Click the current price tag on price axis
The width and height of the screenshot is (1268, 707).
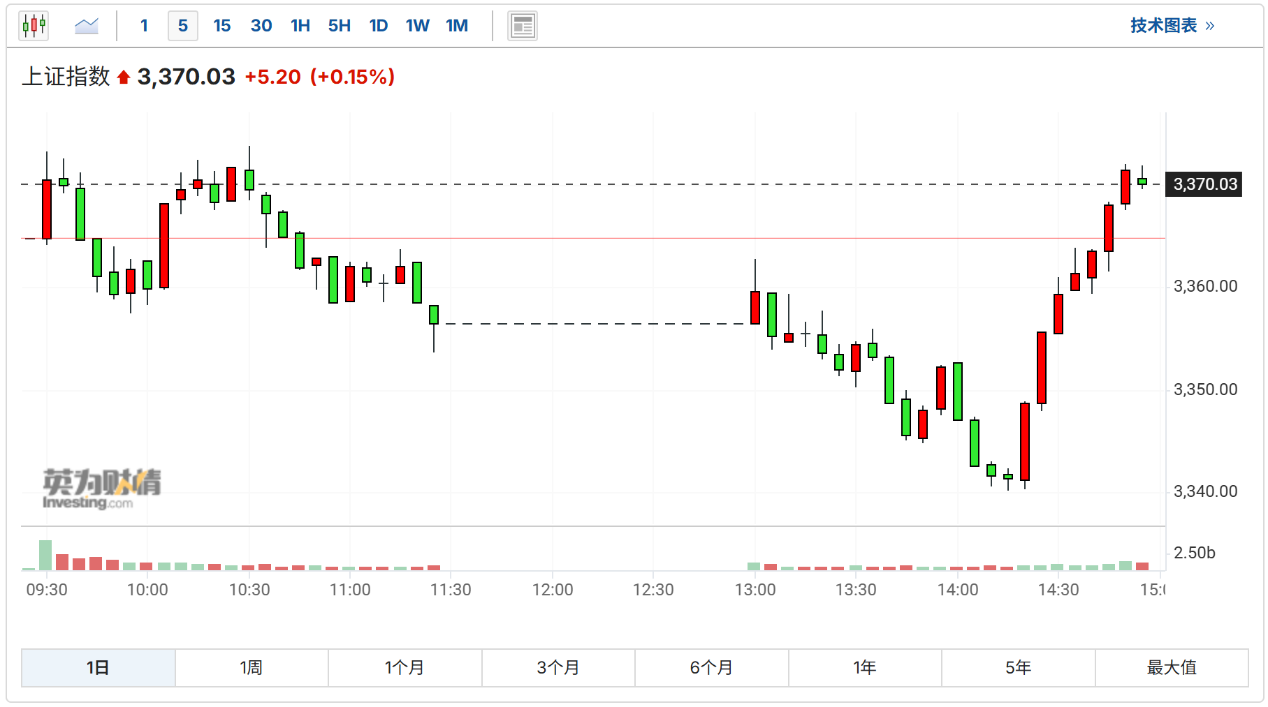pyautogui.click(x=1206, y=184)
